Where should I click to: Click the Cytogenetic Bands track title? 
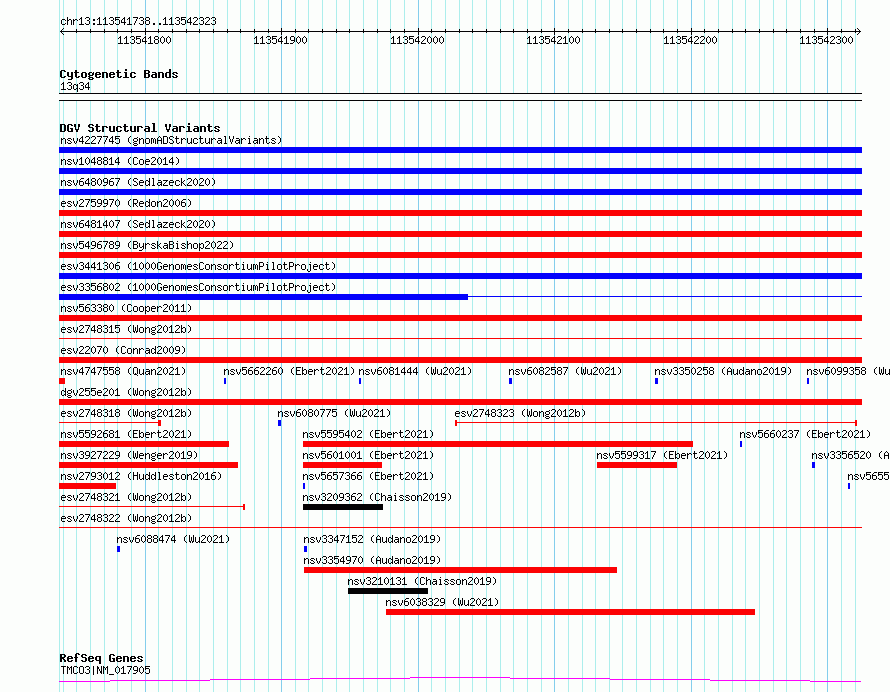click(x=119, y=74)
